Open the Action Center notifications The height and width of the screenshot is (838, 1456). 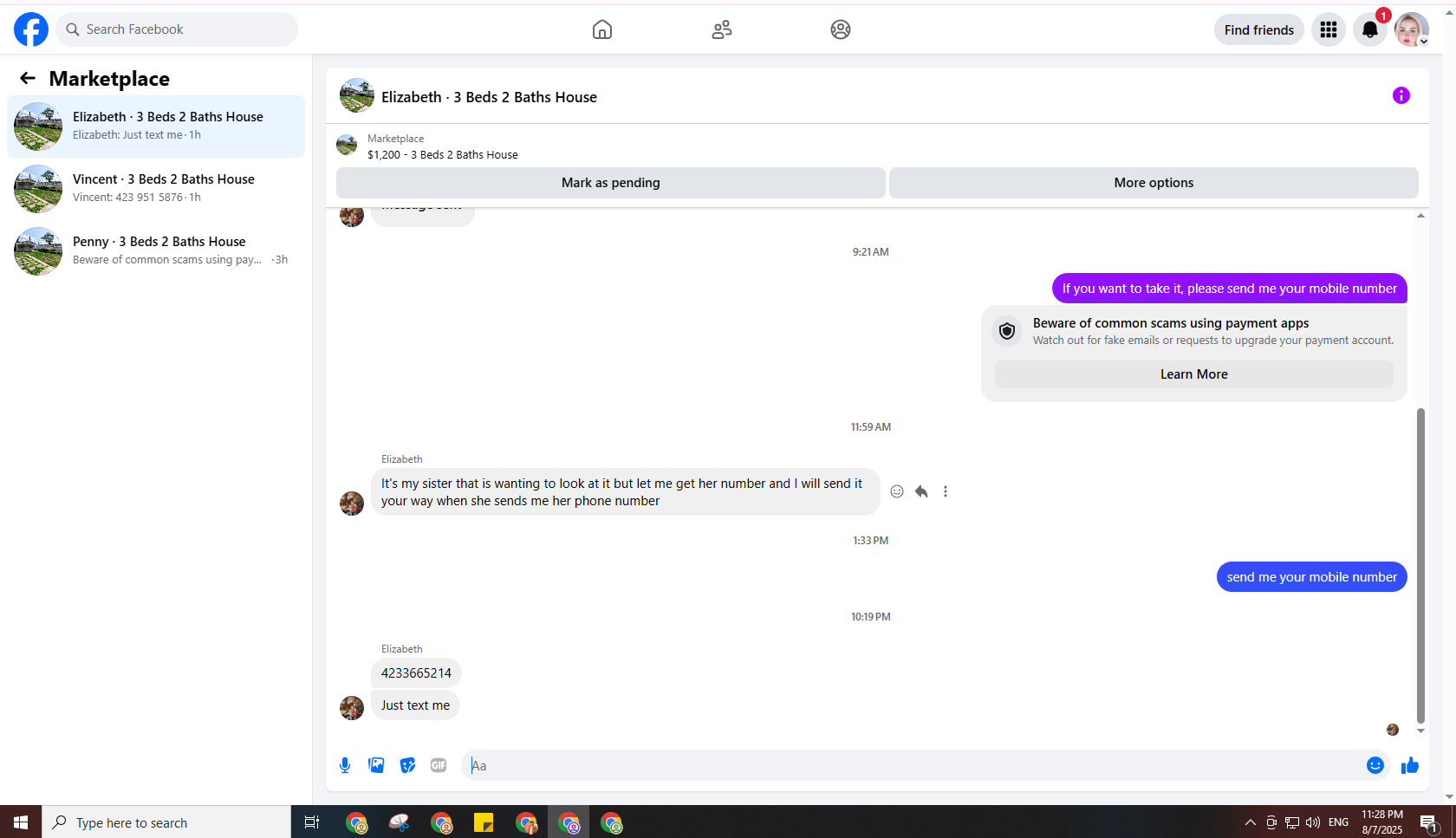click(x=1429, y=823)
